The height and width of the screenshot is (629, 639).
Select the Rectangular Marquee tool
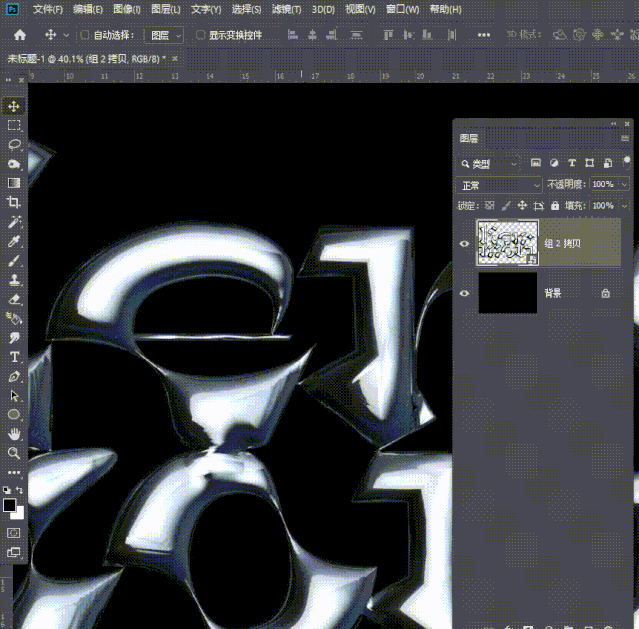pos(14,125)
